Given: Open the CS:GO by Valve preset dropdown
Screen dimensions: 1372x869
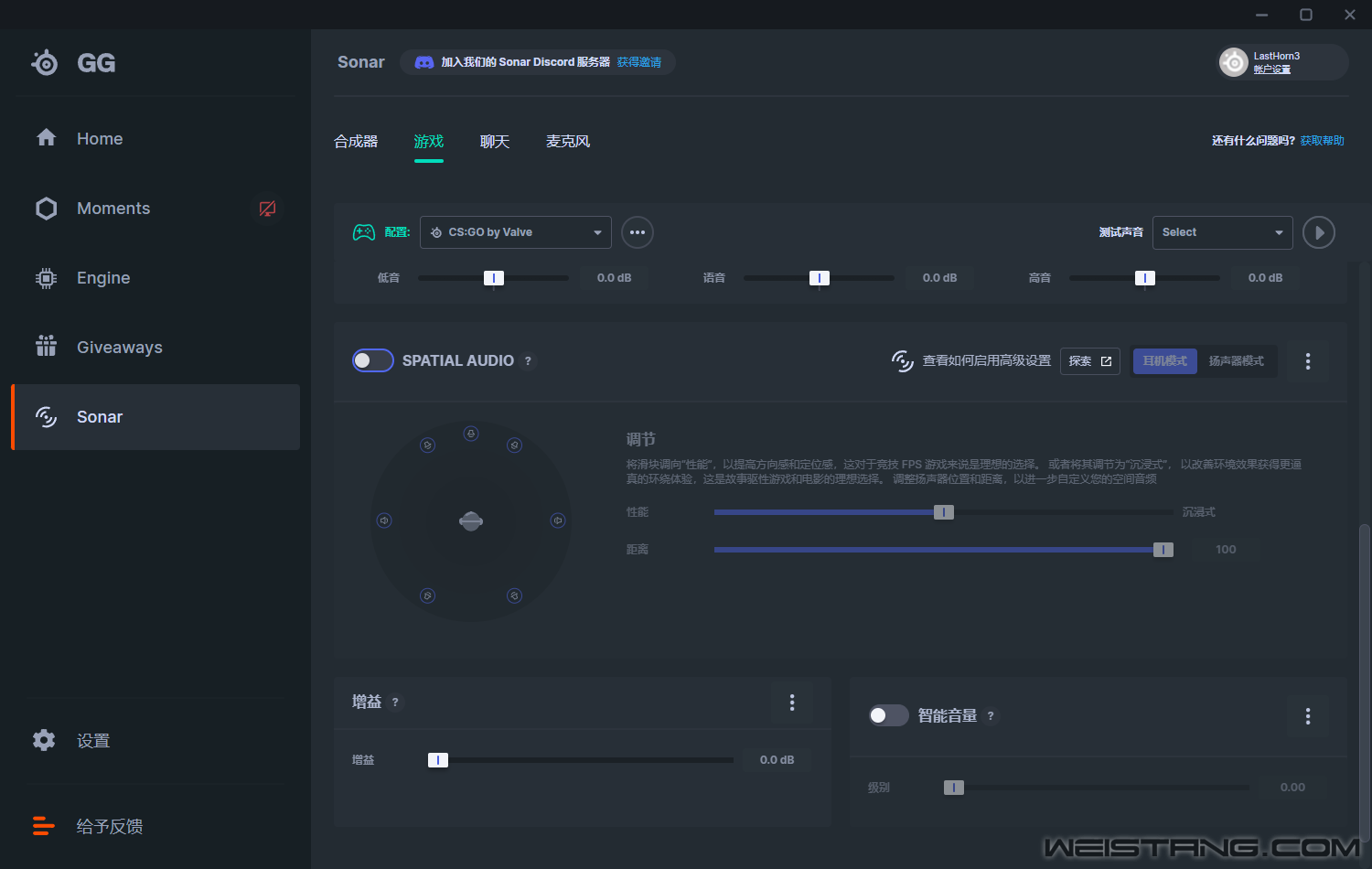Looking at the screenshot, I should click(x=516, y=232).
